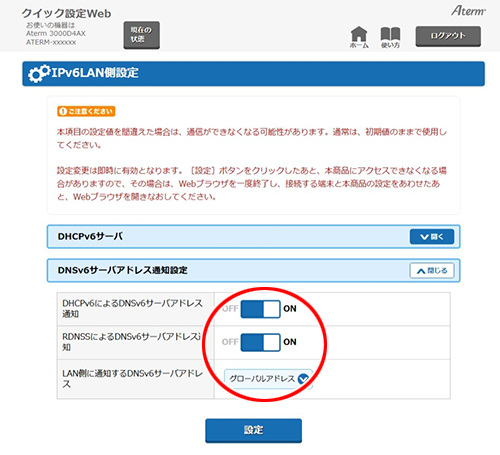This screenshot has height=455, width=500.
Task: Open the user guide (使い方) book icon
Action: coord(390,37)
